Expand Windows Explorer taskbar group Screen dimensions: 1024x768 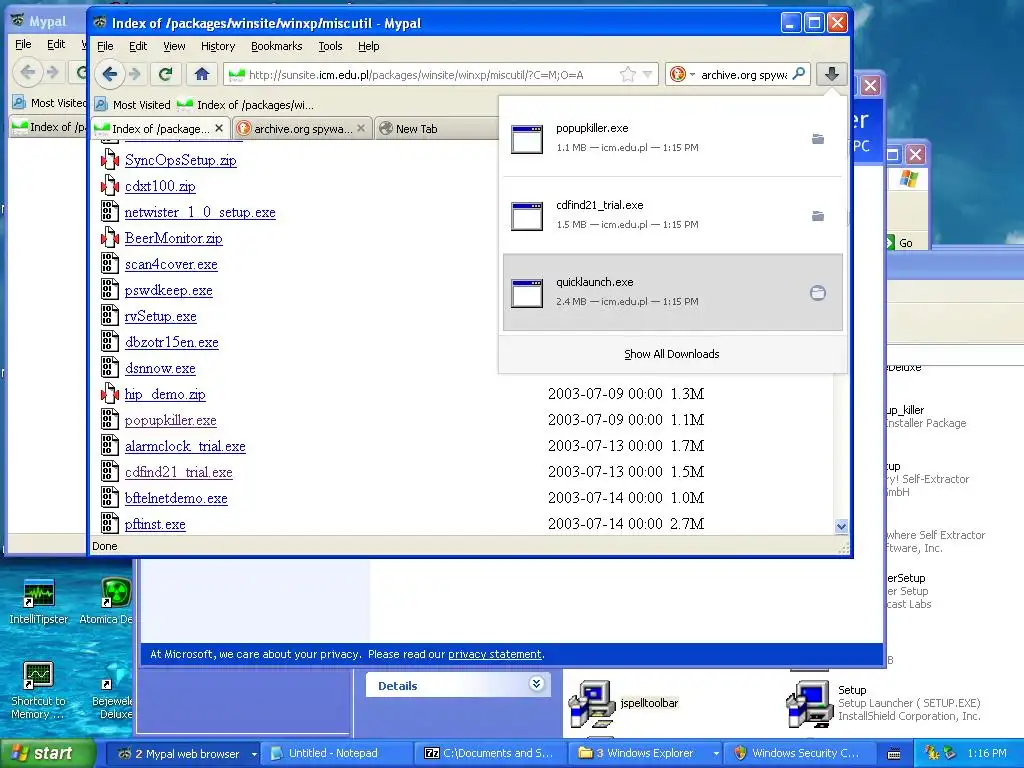(716, 754)
